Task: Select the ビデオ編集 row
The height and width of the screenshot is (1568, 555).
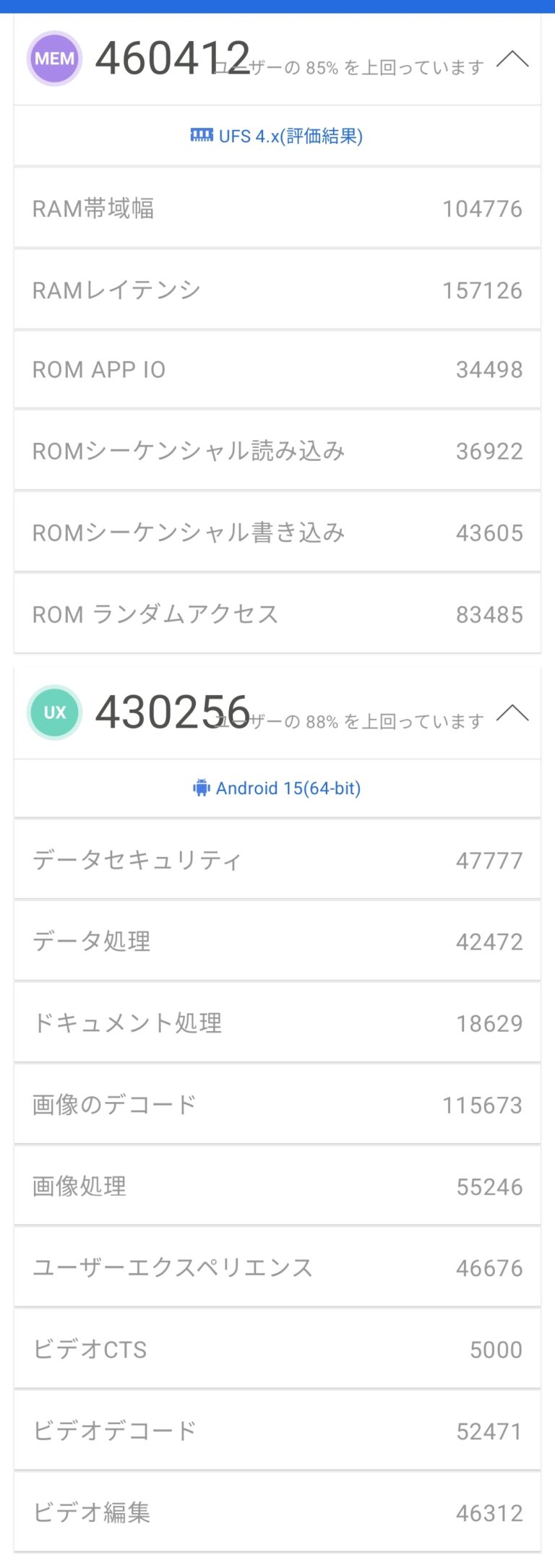Action: point(277,1513)
